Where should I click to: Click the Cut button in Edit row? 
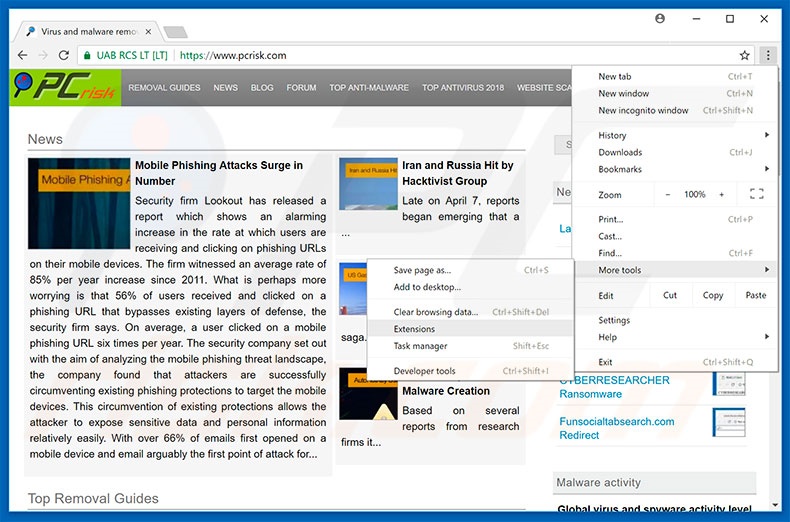(670, 295)
